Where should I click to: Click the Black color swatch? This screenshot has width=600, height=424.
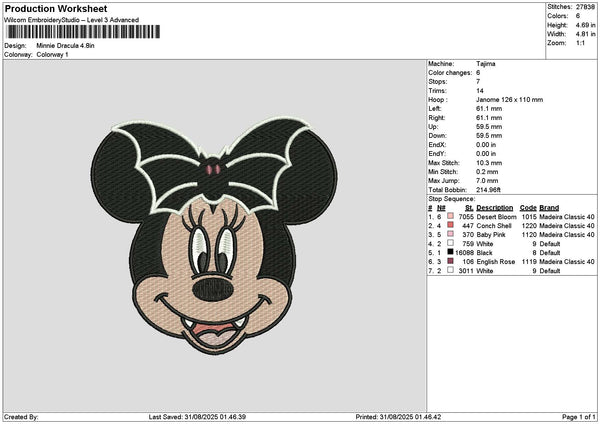pyautogui.click(x=450, y=252)
